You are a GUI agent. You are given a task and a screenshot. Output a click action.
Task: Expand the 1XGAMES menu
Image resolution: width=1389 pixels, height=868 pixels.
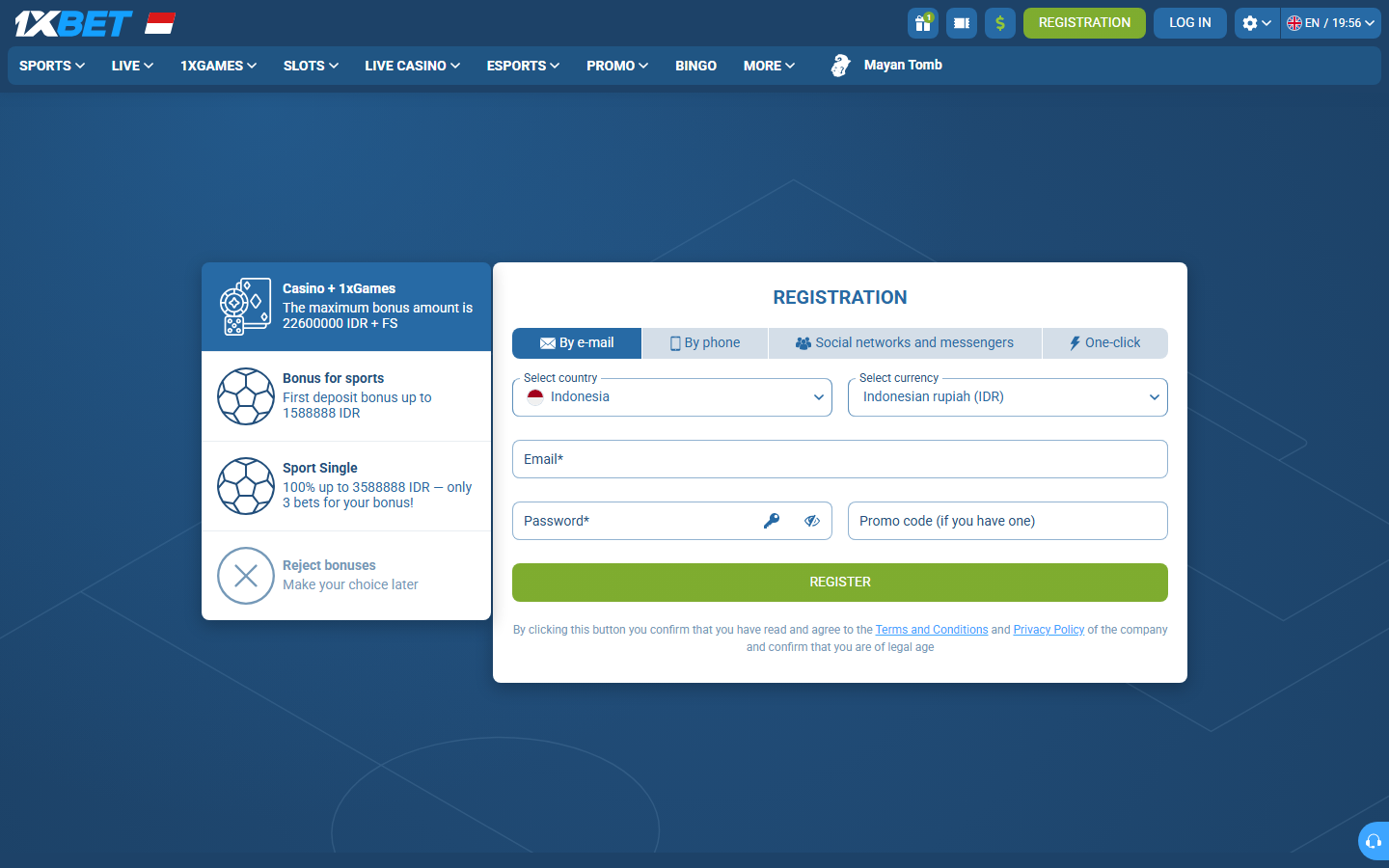pyautogui.click(x=218, y=66)
